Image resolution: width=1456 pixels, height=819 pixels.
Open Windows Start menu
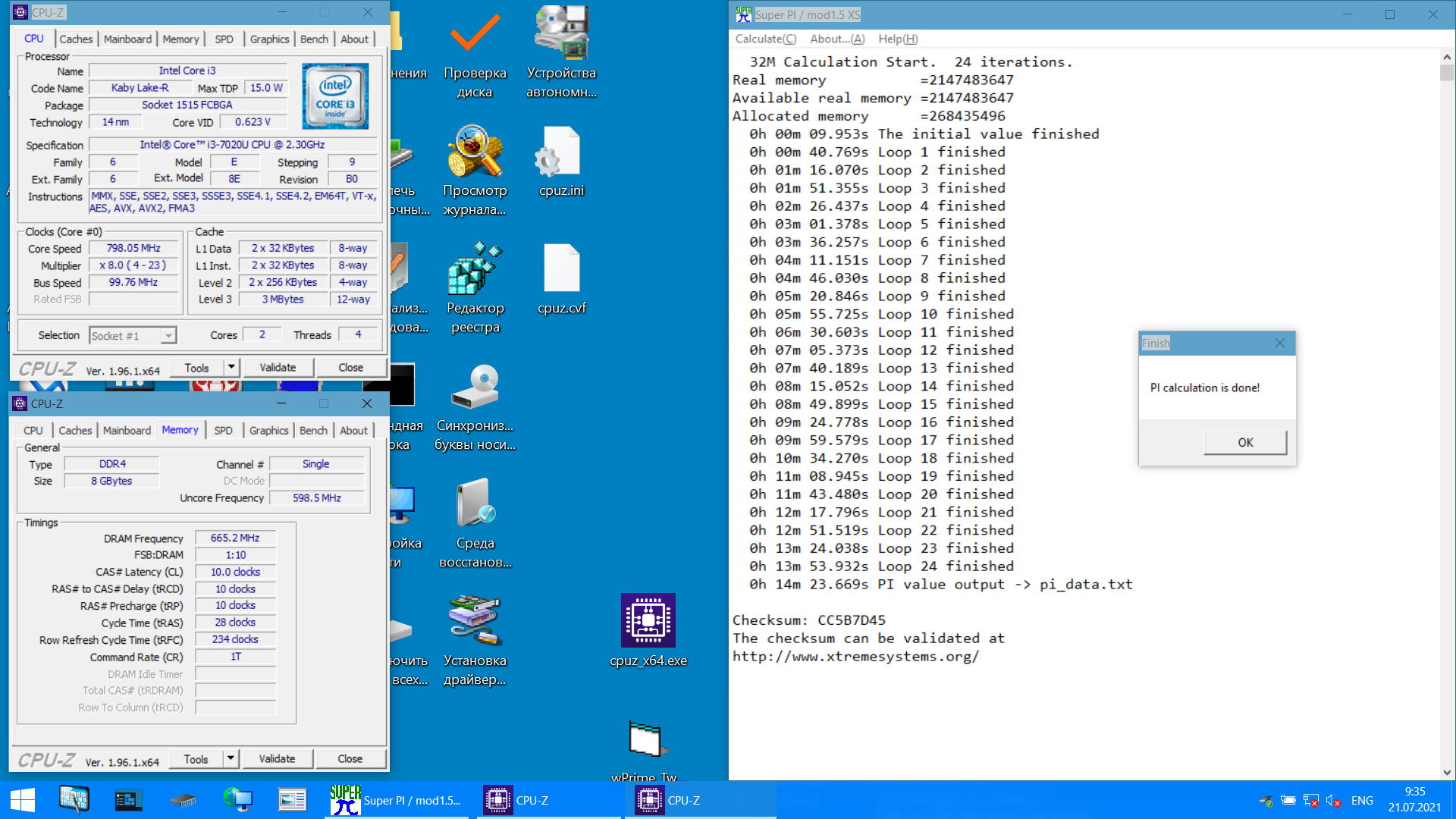tap(23, 800)
